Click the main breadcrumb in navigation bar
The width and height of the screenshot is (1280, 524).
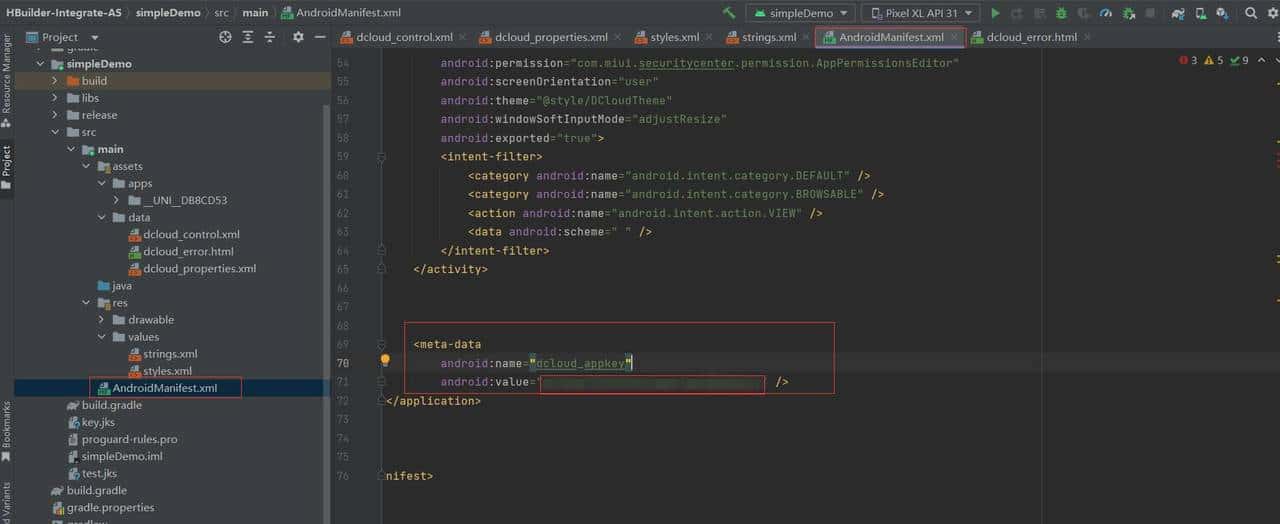click(x=254, y=13)
